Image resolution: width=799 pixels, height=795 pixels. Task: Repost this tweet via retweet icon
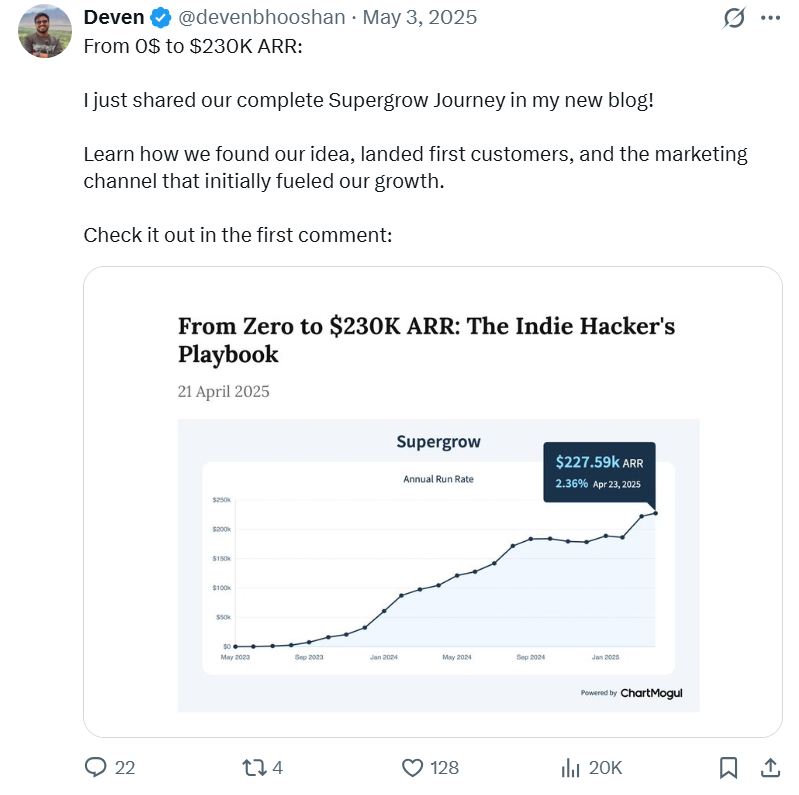point(254,767)
